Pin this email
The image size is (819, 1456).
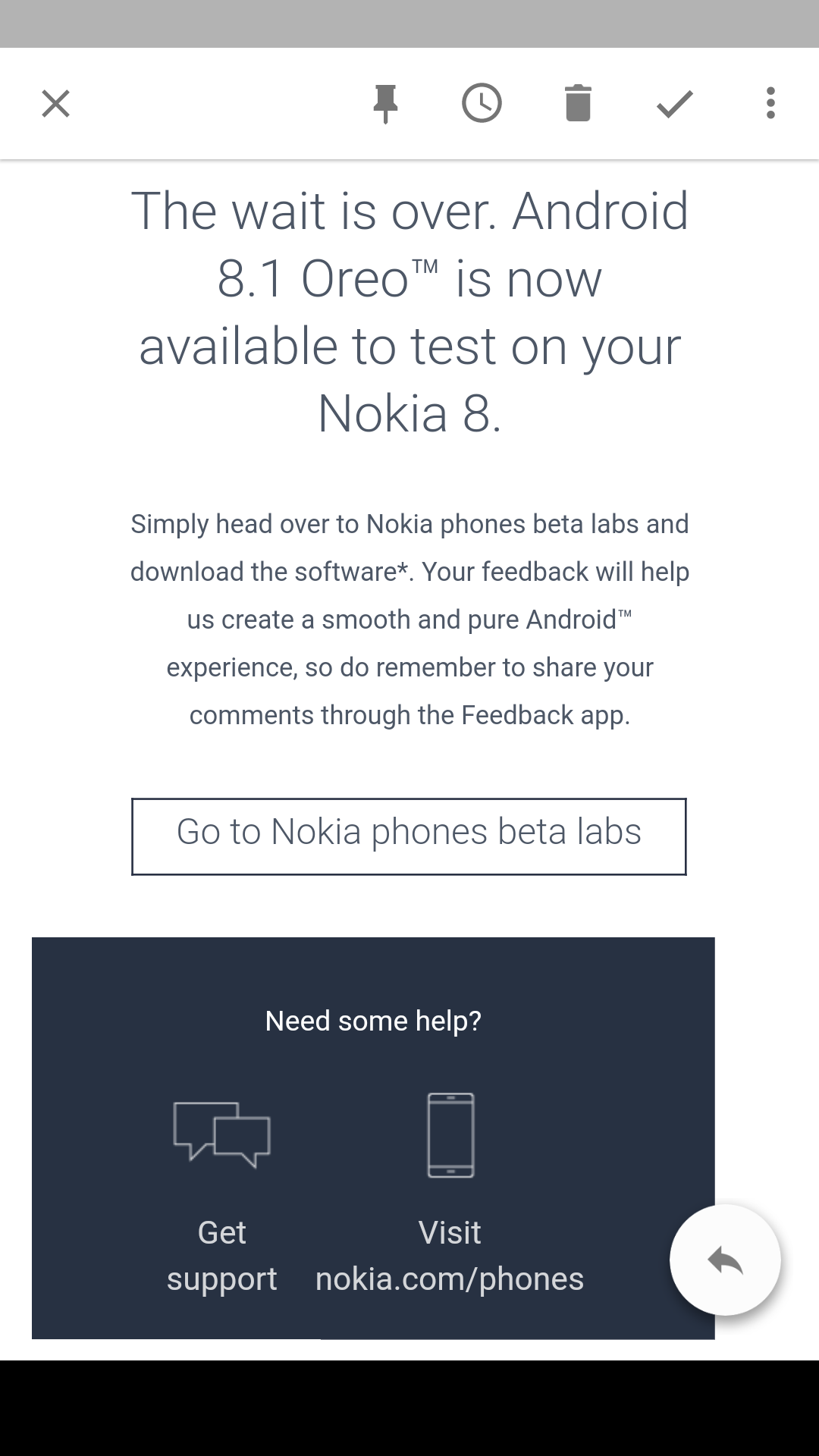[x=385, y=104]
